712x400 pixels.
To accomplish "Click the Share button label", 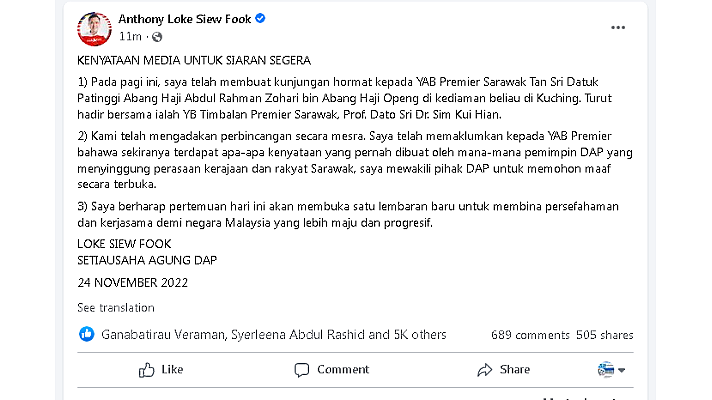I will click(x=514, y=370).
